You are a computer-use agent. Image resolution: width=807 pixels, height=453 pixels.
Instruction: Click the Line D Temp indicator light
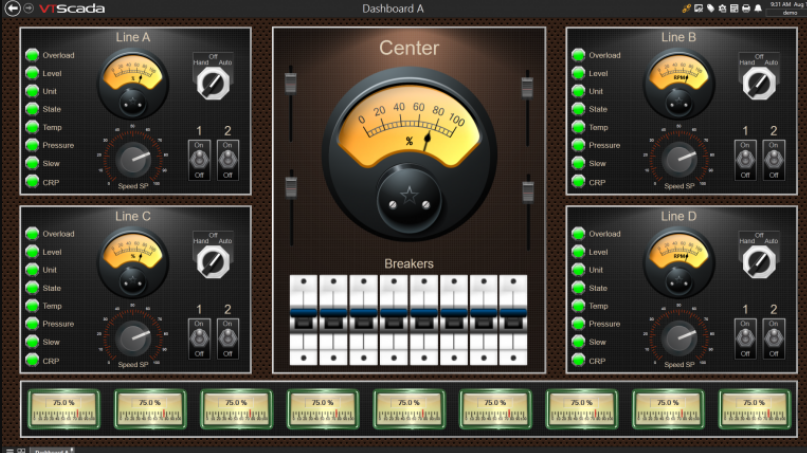pyautogui.click(x=578, y=305)
